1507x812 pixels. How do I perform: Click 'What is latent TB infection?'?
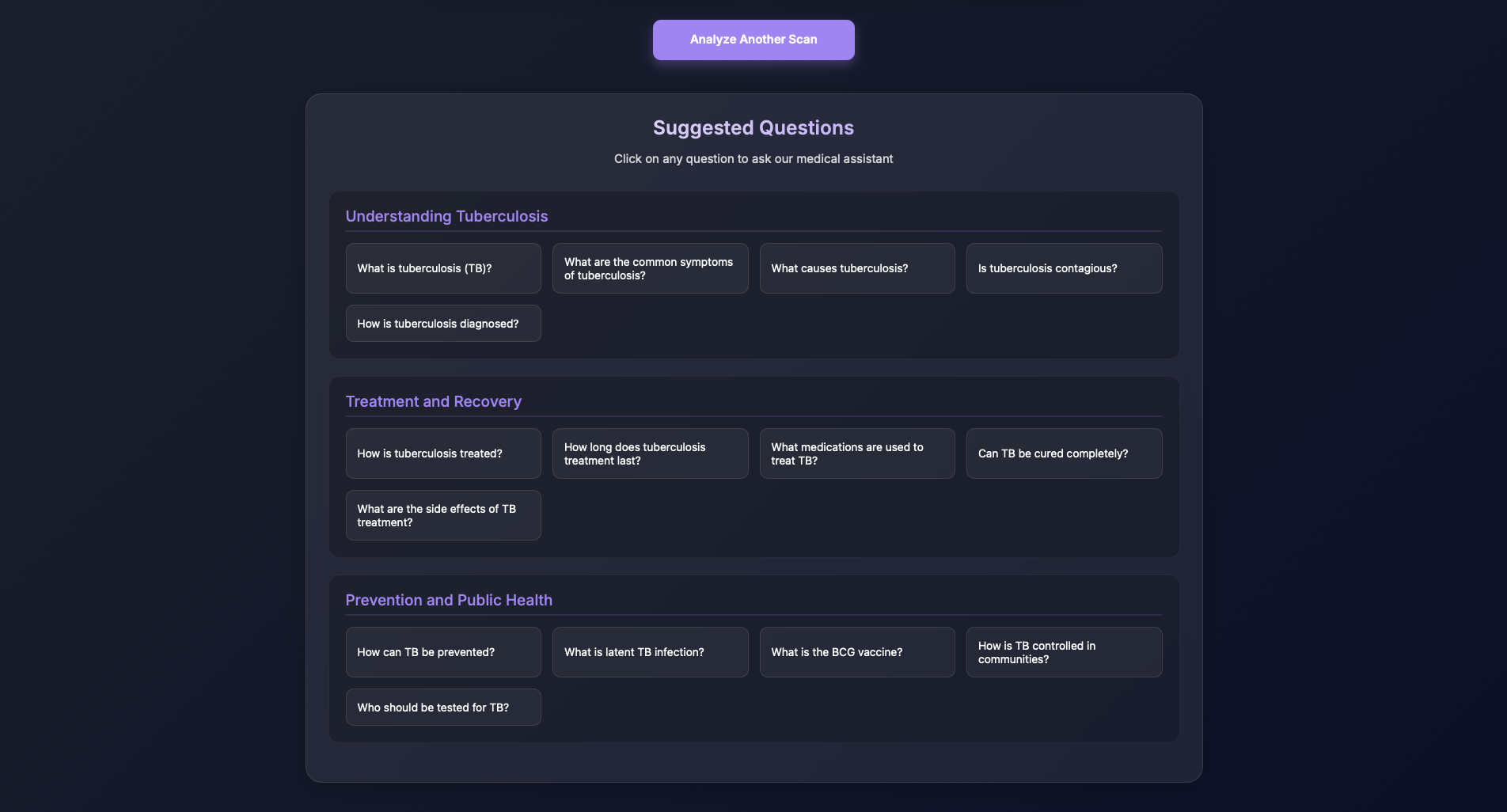pyautogui.click(x=650, y=652)
